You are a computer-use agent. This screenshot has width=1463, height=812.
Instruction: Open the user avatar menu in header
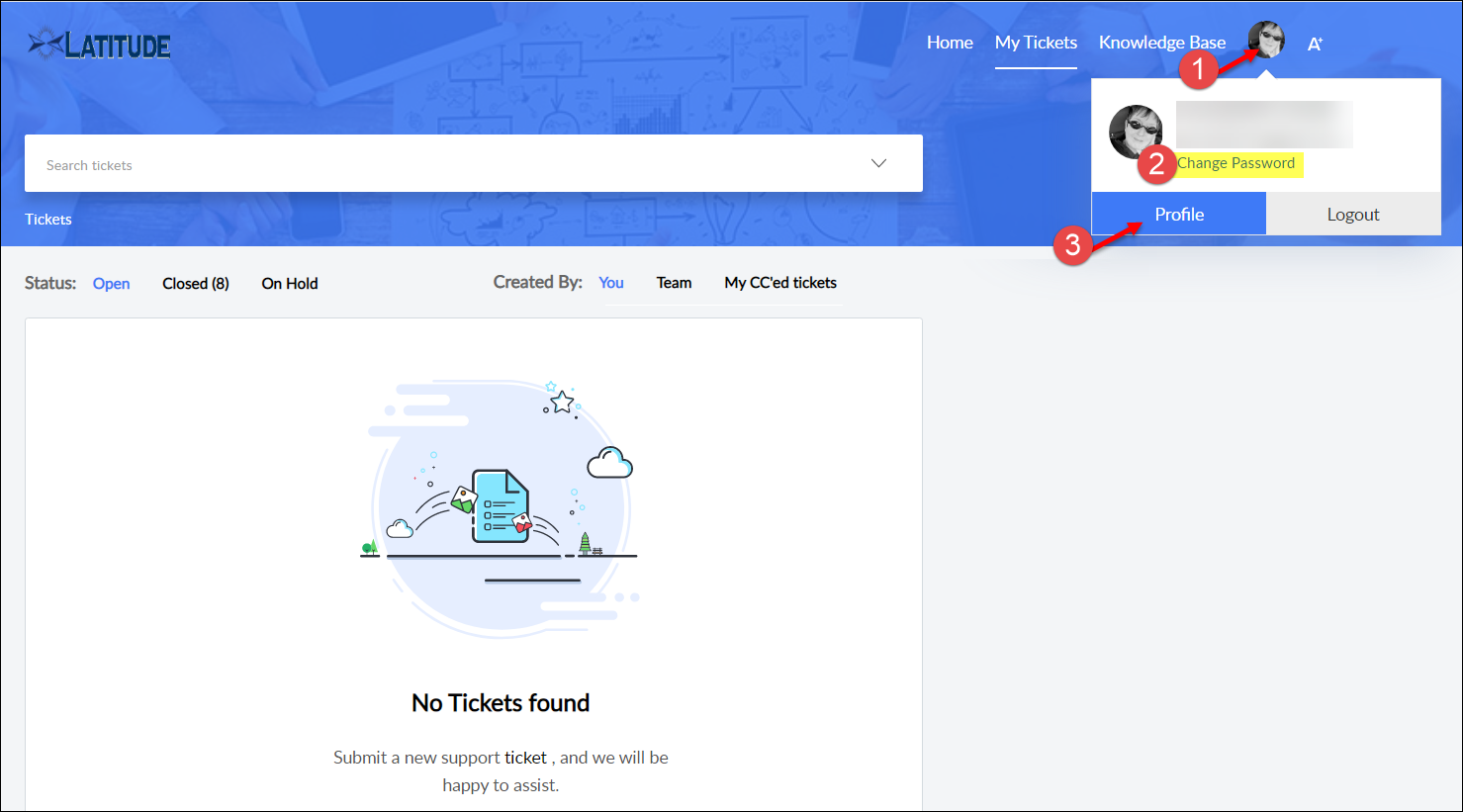tap(1266, 41)
